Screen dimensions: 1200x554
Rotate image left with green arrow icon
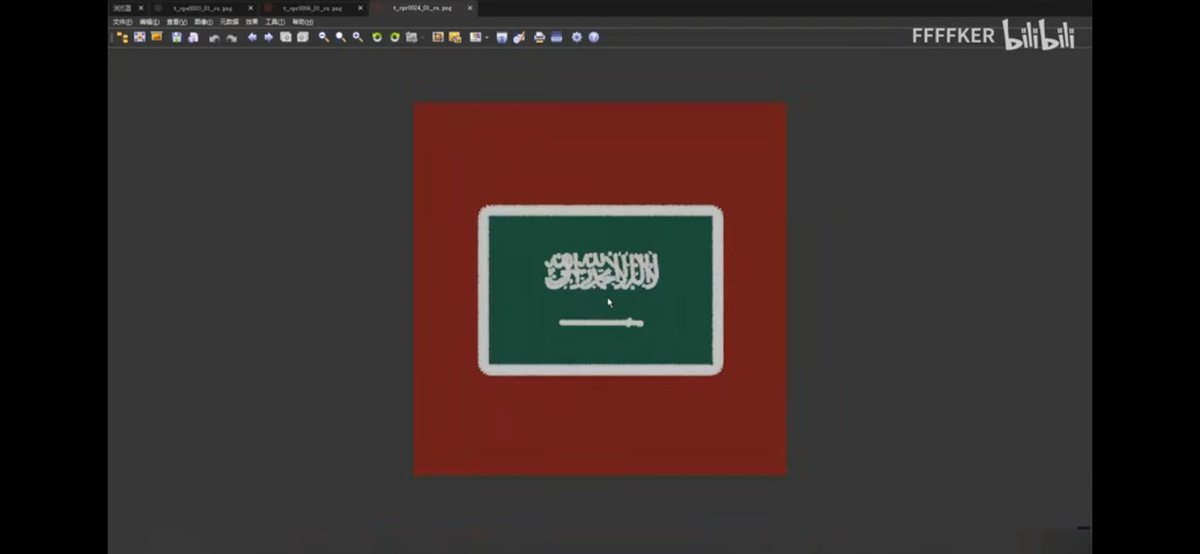377,37
